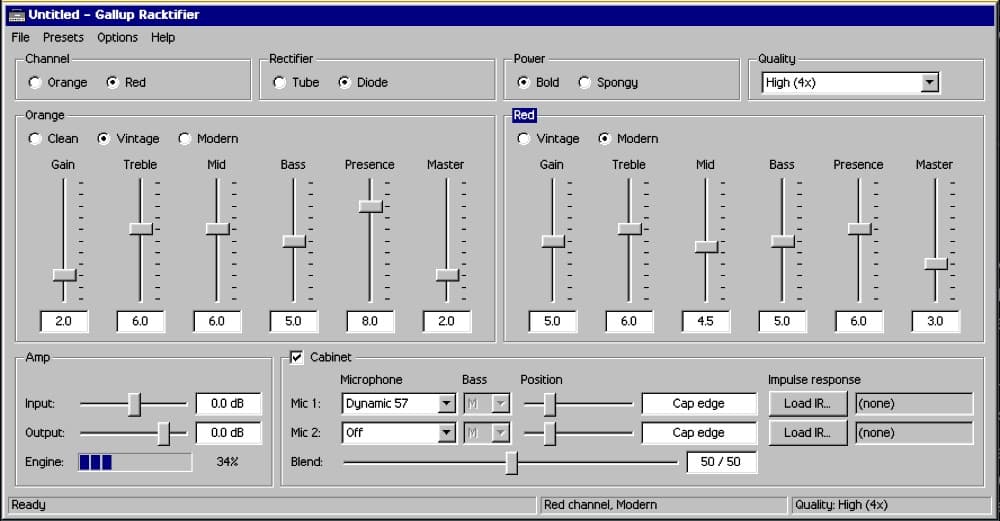Click Mic 2 Cap edge position field

[699, 433]
